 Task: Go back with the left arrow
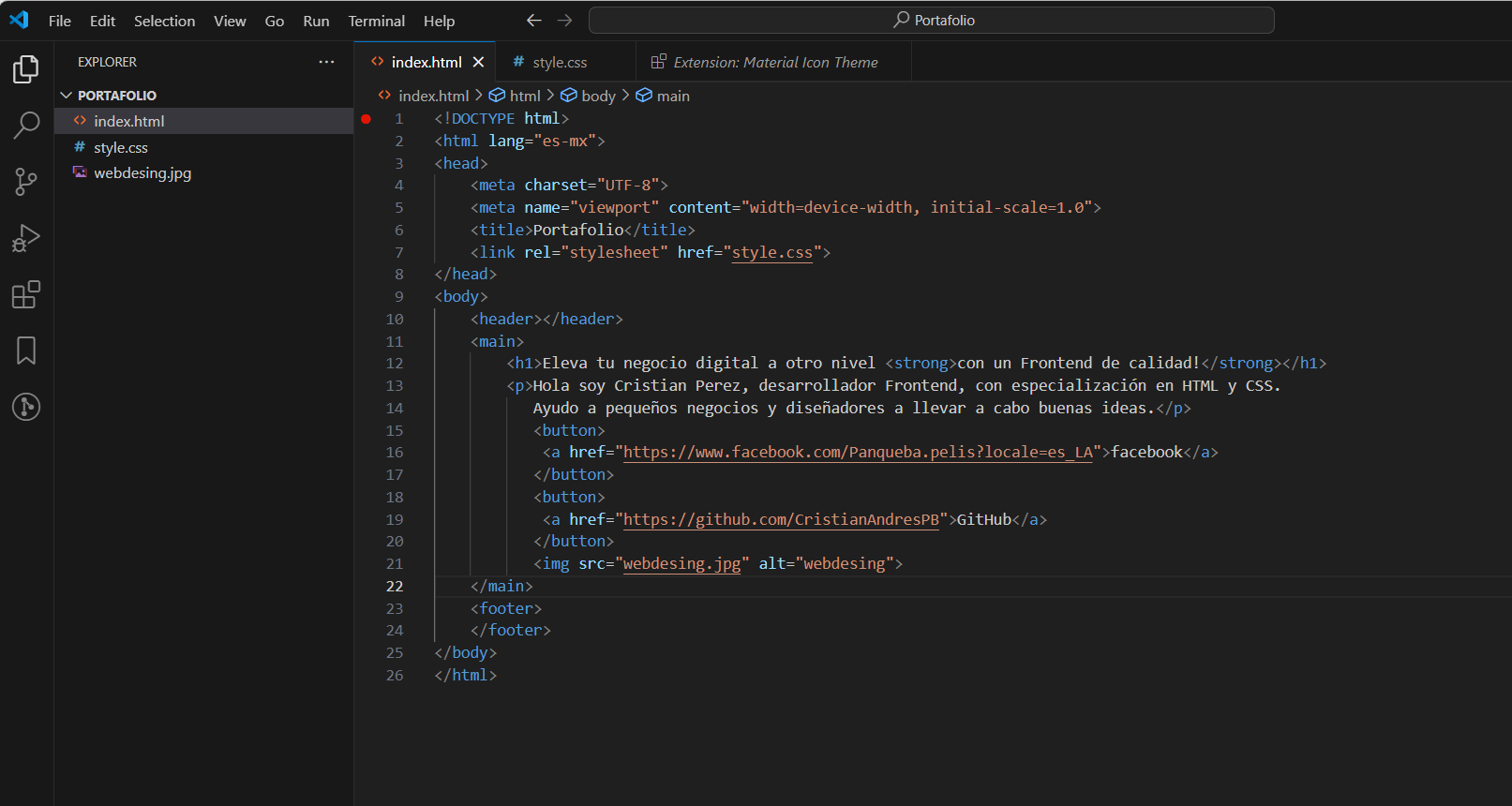tap(534, 20)
